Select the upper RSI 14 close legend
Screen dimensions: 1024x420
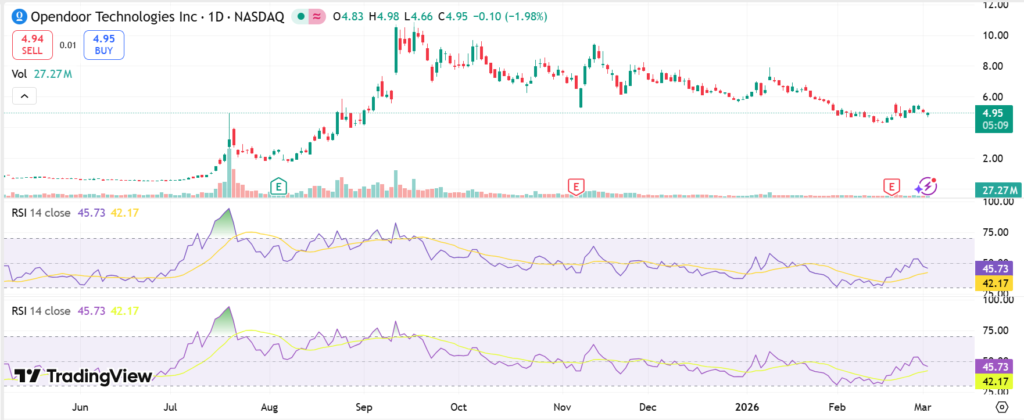click(x=40, y=213)
